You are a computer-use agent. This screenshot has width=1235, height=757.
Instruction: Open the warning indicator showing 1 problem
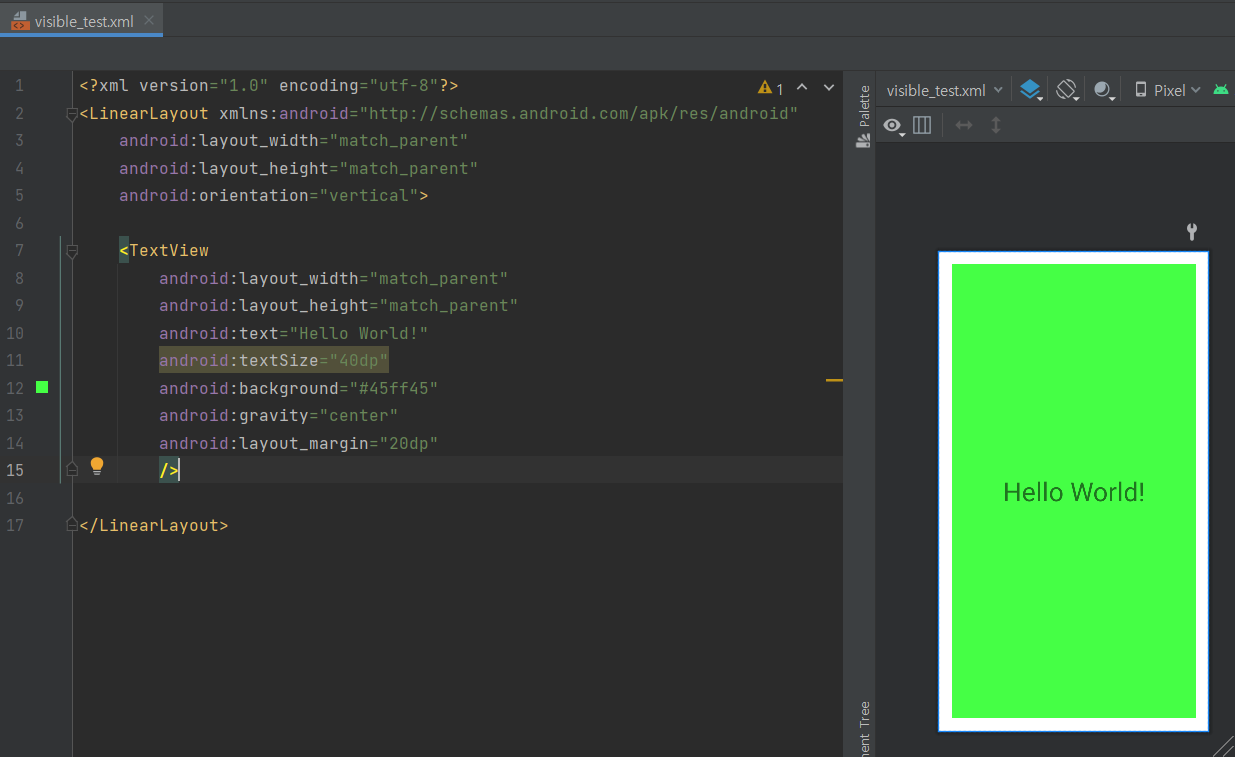(771, 88)
